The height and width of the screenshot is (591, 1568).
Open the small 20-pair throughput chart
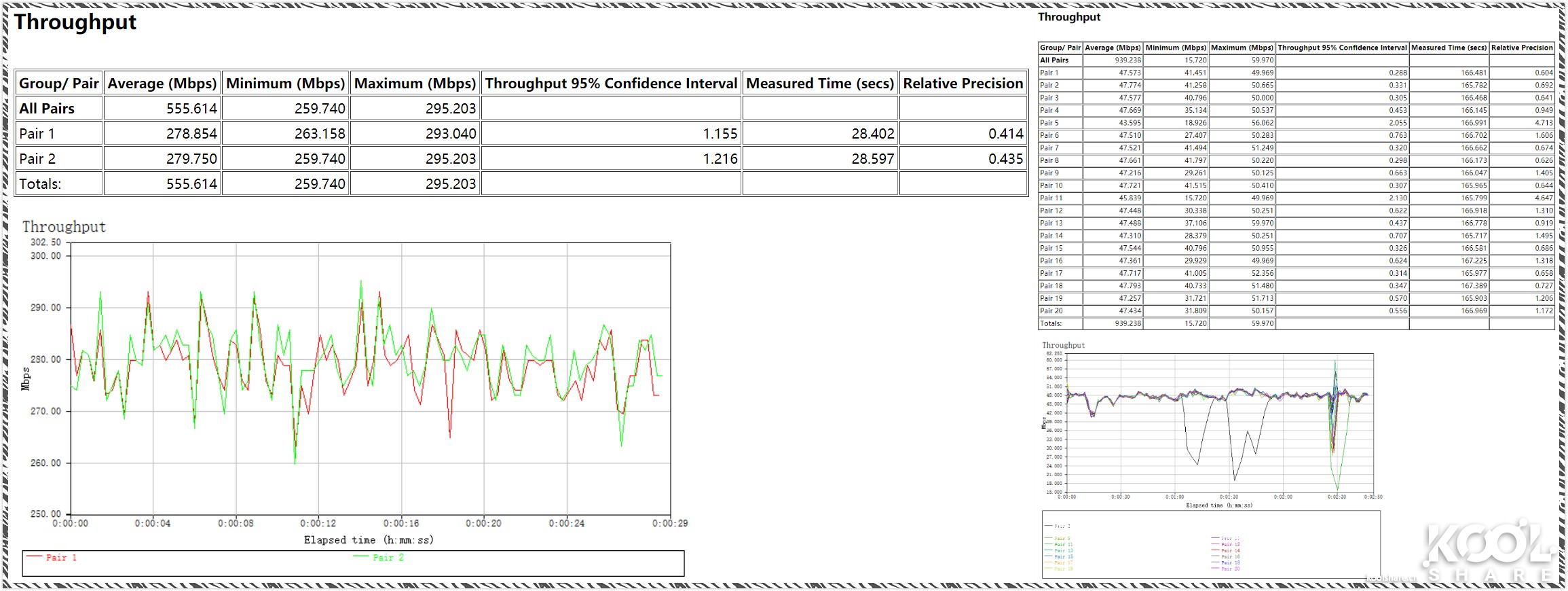point(1218,425)
